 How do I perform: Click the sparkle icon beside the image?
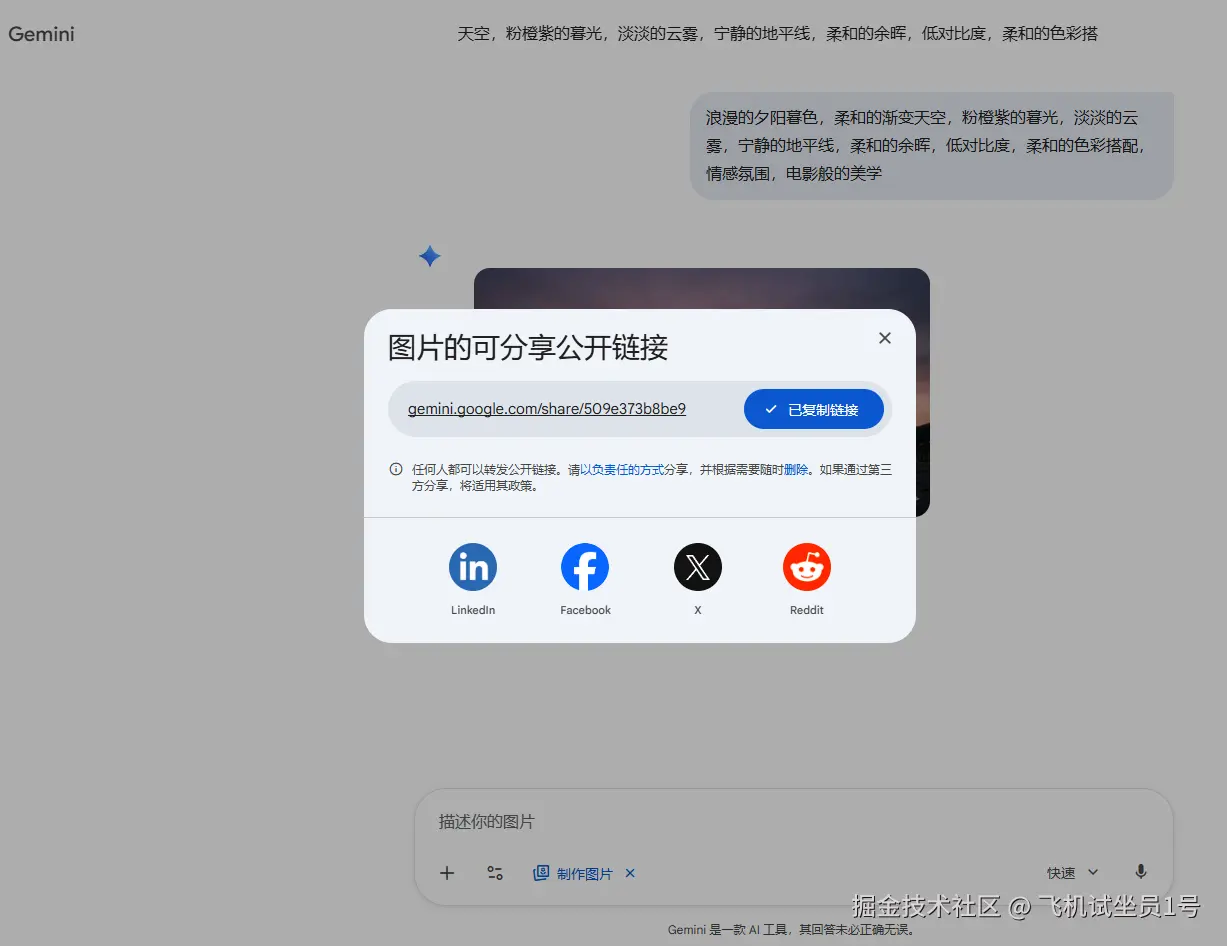coord(429,256)
